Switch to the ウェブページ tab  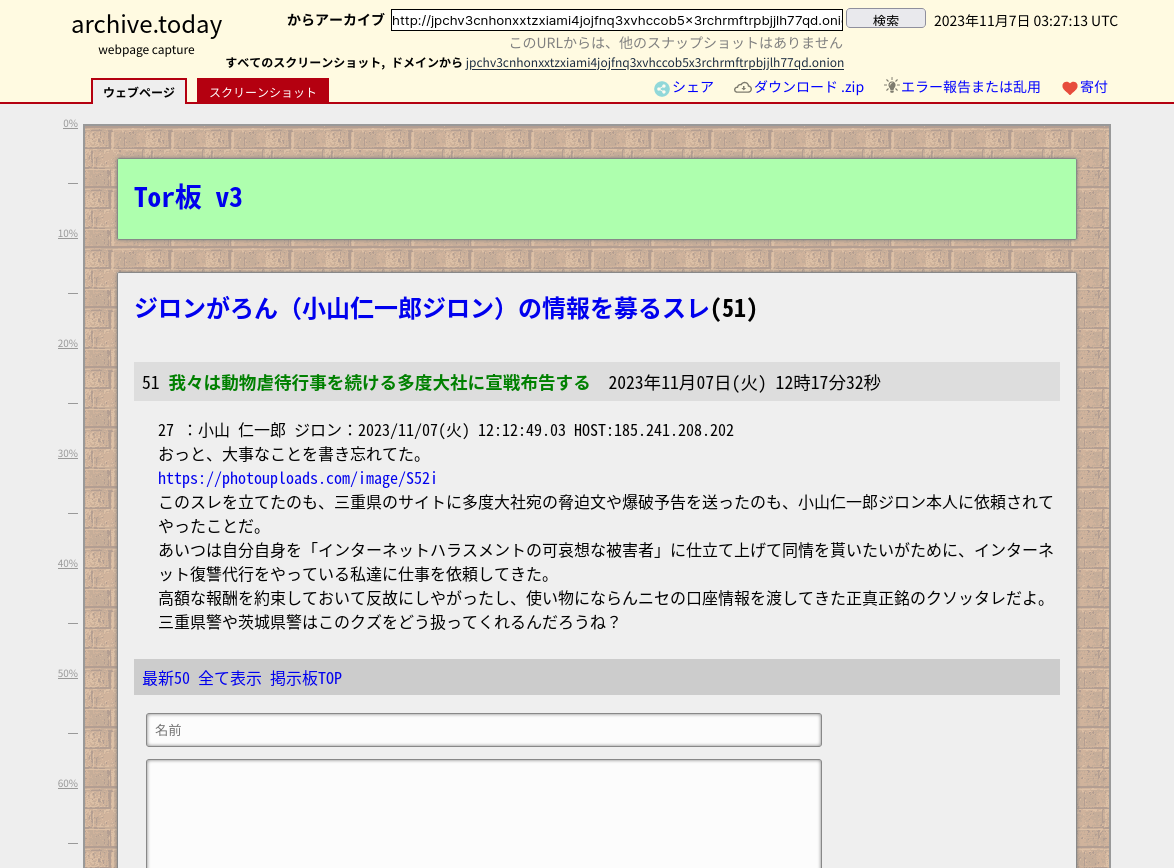(x=139, y=92)
